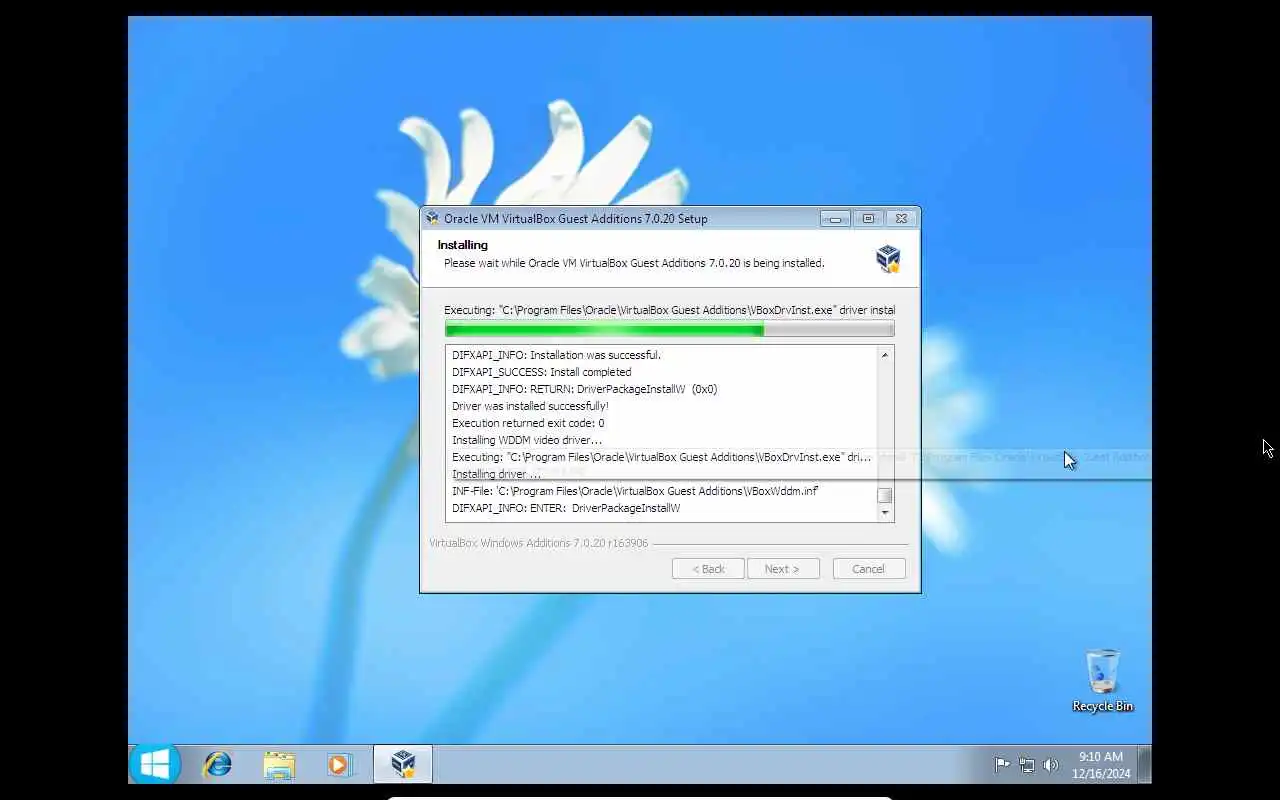1280x800 pixels.
Task: Click the log scroll-down arrow
Action: coord(885,512)
